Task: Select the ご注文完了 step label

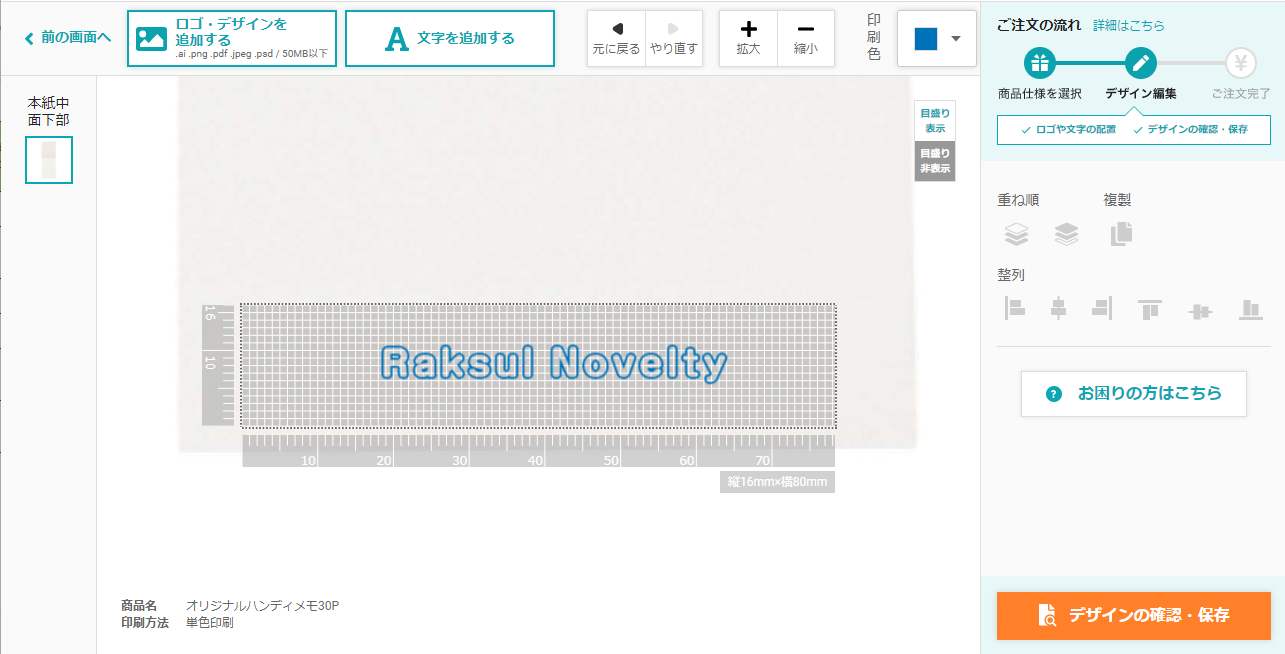Action: tap(1241, 94)
